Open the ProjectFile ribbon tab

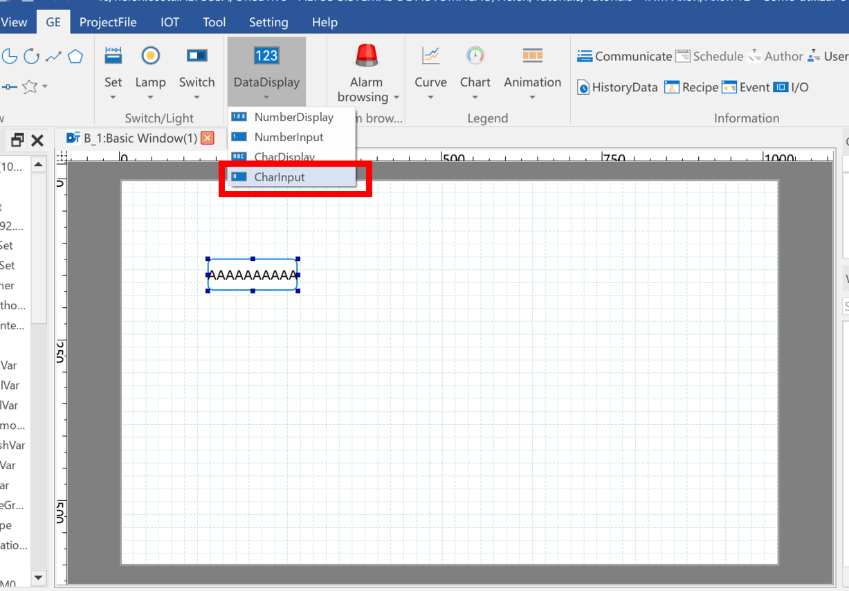pyautogui.click(x=108, y=22)
